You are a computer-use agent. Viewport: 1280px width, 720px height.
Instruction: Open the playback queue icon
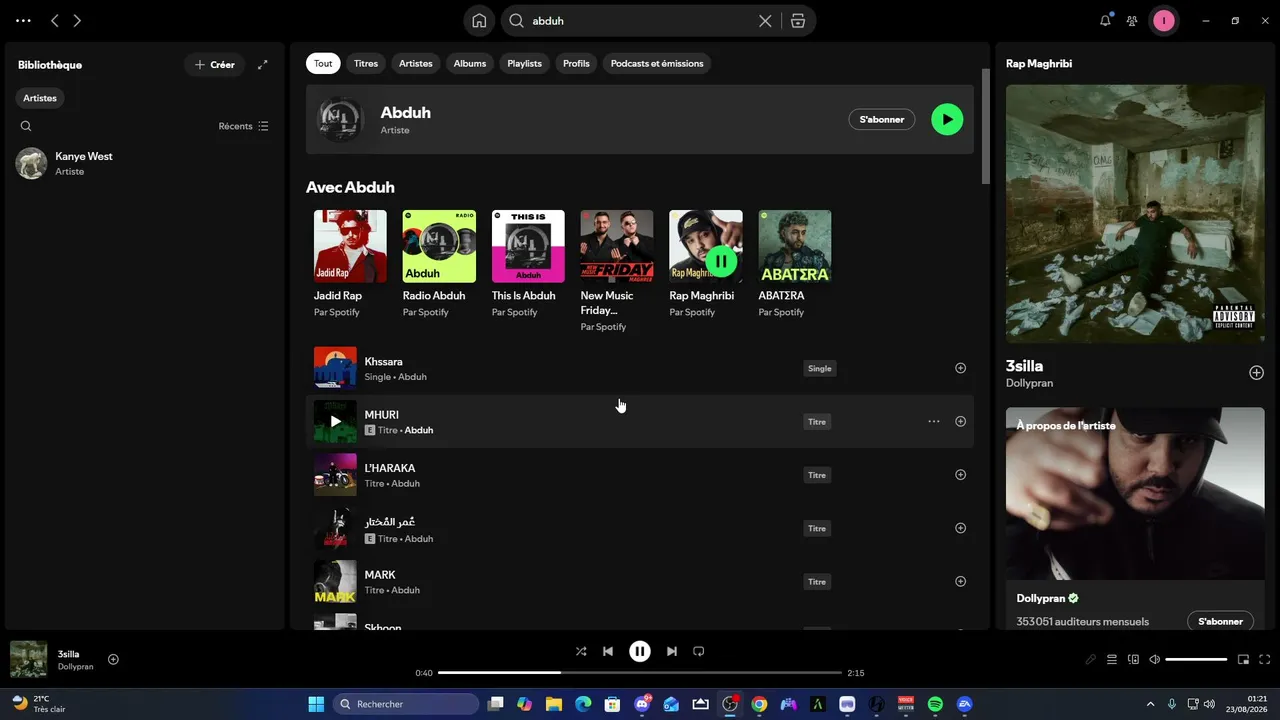(1112, 659)
